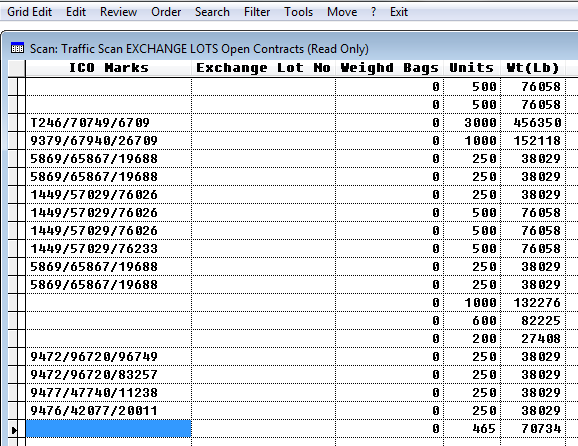This screenshot has height=446, width=578.
Task: Click the Exchange Lot No column header
Action: point(263,68)
